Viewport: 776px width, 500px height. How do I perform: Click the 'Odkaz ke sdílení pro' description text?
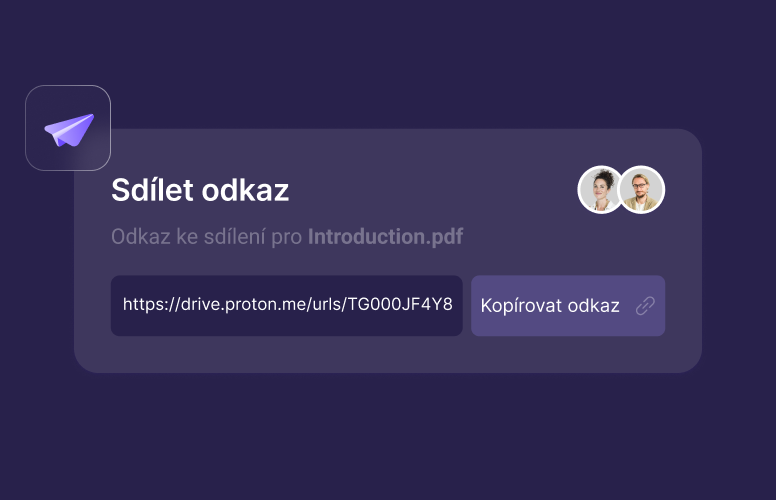pyautogui.click(x=207, y=238)
